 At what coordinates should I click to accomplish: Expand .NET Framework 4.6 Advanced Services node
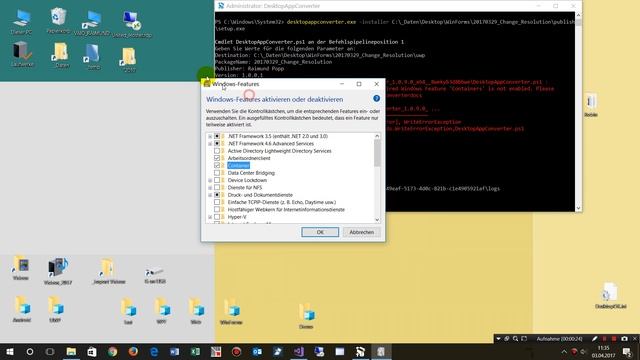pyautogui.click(x=210, y=144)
